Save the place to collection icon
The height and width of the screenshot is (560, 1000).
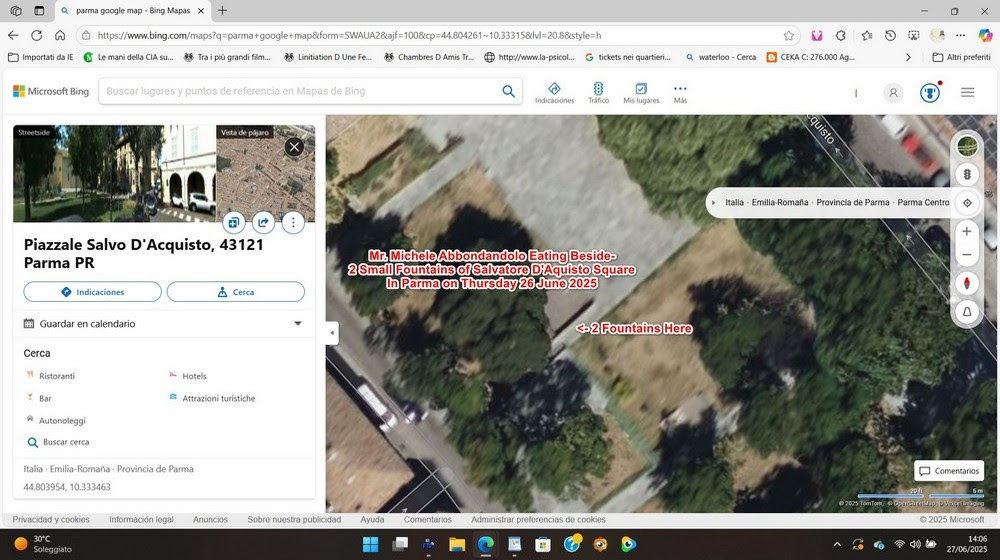click(233, 223)
